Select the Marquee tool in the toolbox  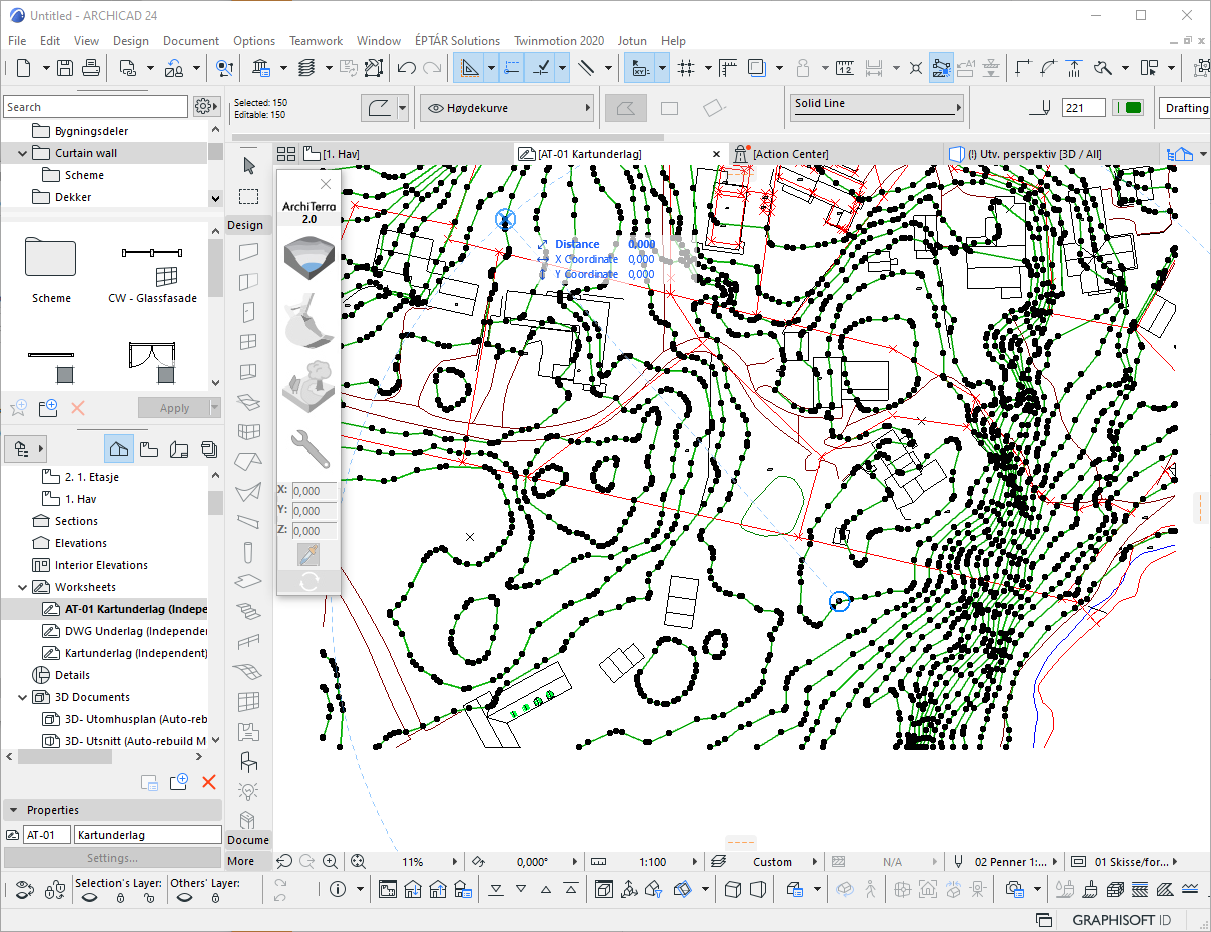pyautogui.click(x=248, y=196)
